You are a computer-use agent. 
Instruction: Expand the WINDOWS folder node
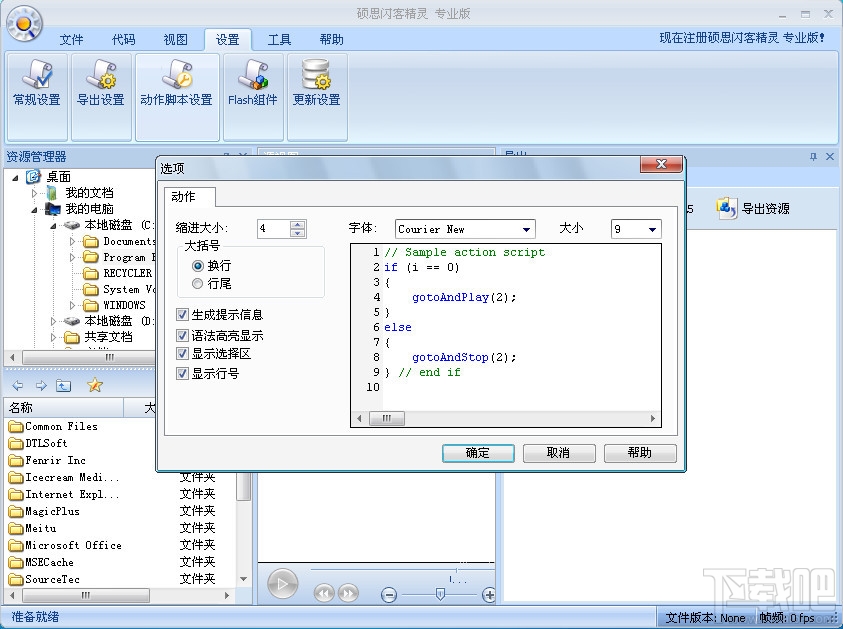(72, 305)
